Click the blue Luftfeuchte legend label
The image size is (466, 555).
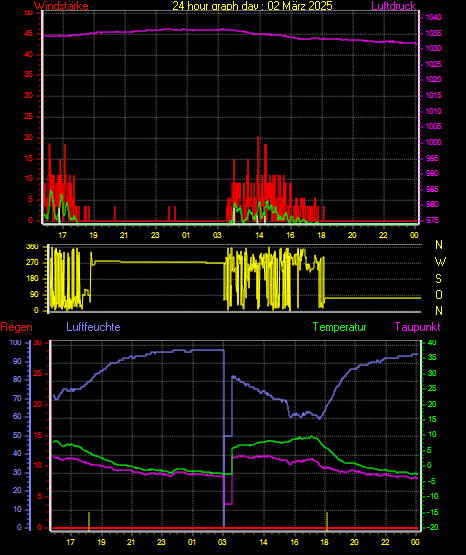(93, 327)
